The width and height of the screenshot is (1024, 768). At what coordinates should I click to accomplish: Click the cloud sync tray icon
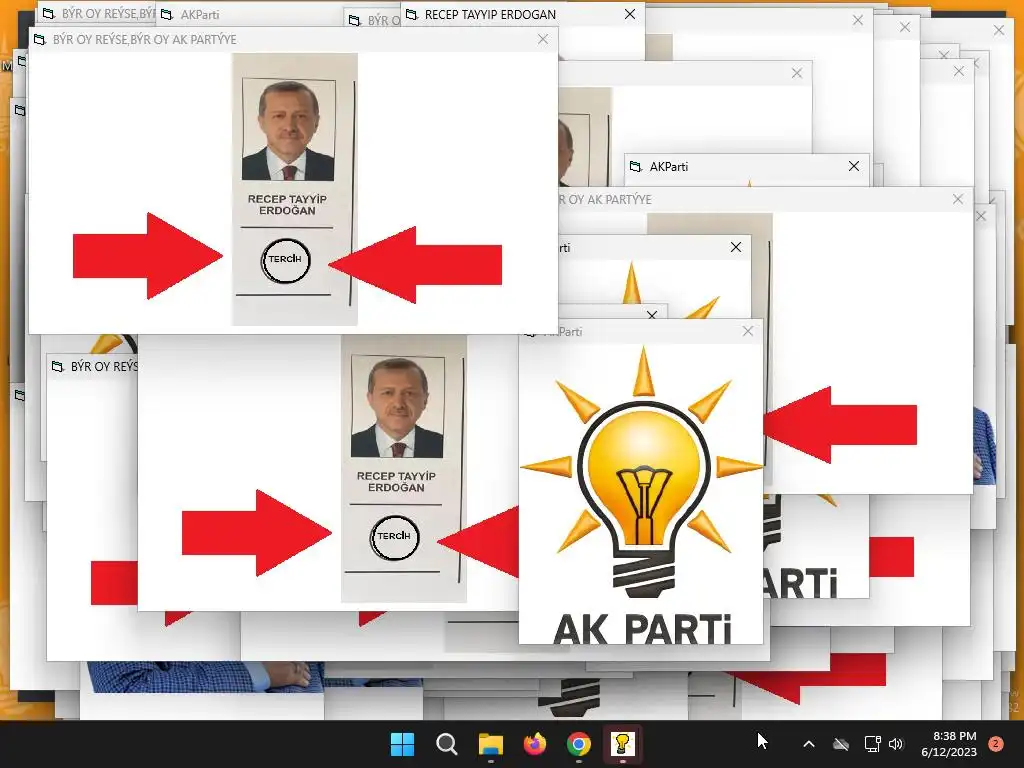841,744
